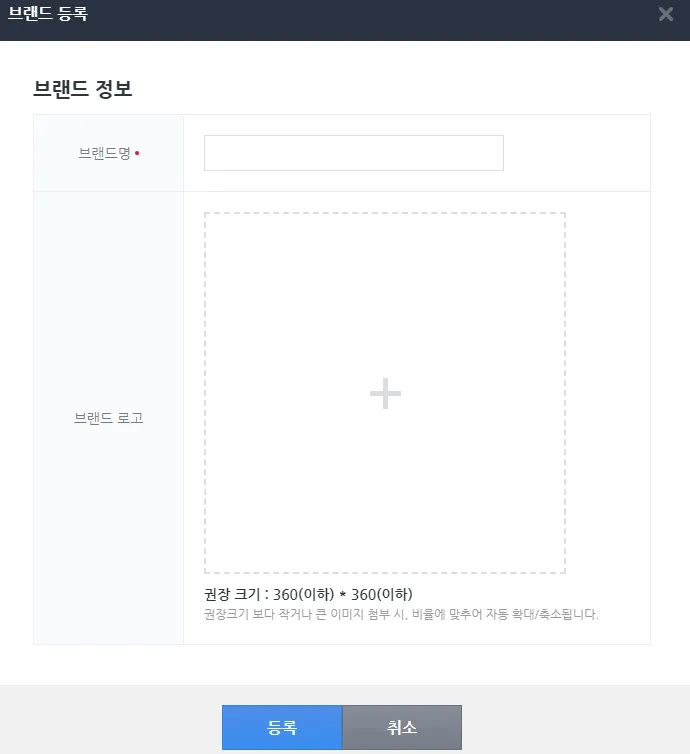Focus the 브랜드명 text input field
The height and width of the screenshot is (754, 690).
[x=354, y=153]
